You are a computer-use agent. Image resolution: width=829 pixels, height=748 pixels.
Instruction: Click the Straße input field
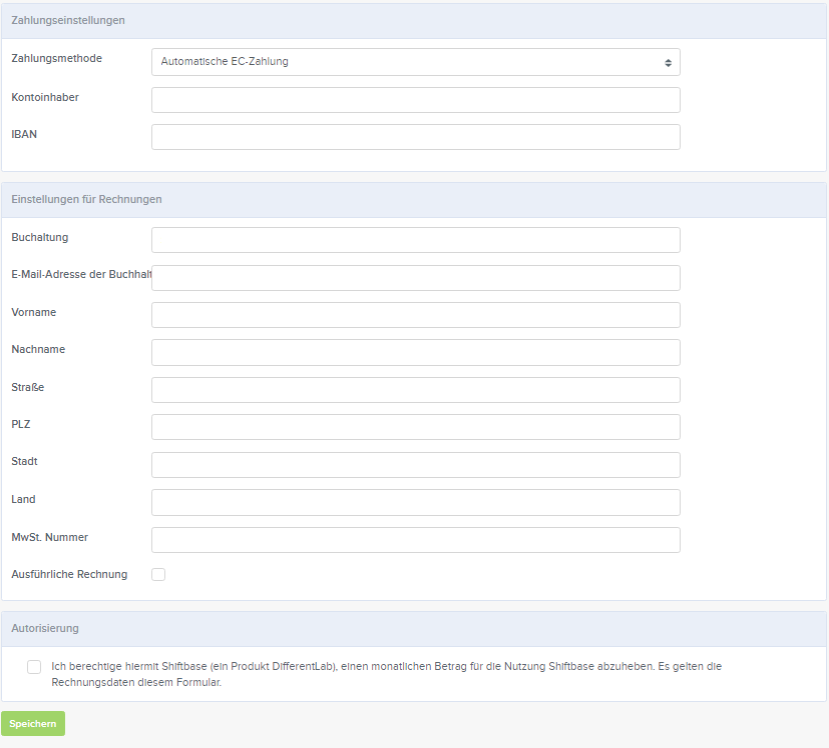[416, 390]
